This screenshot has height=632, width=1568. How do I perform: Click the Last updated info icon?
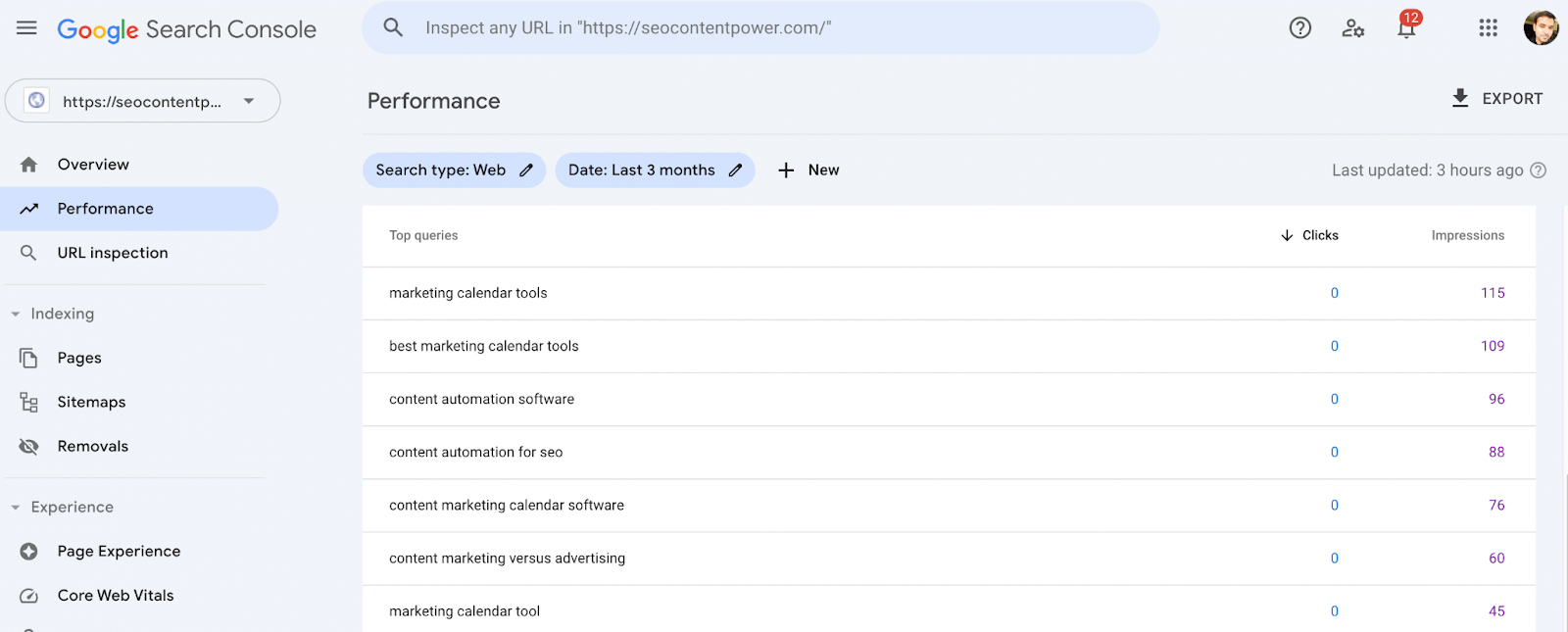click(1539, 170)
